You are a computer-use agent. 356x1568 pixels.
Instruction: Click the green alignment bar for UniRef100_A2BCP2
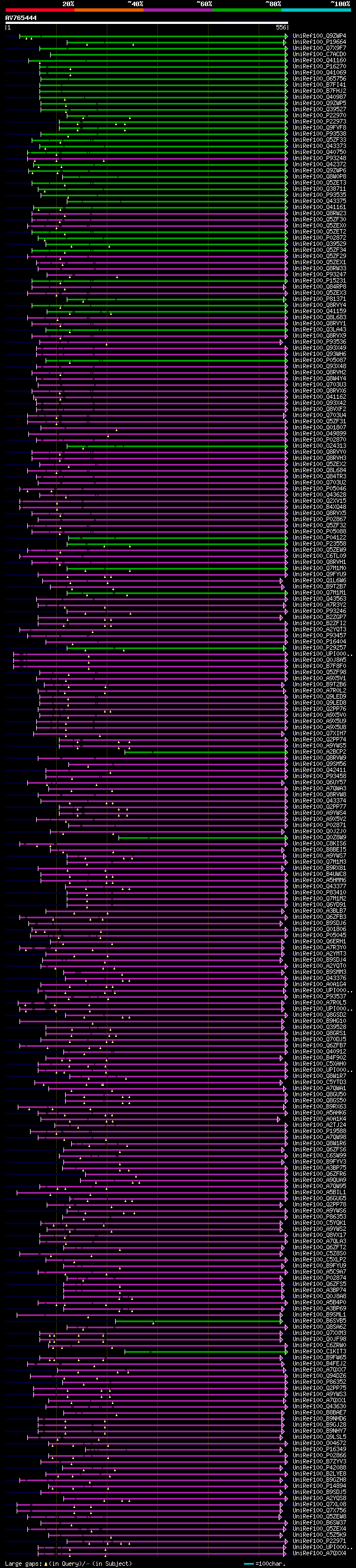point(206,752)
